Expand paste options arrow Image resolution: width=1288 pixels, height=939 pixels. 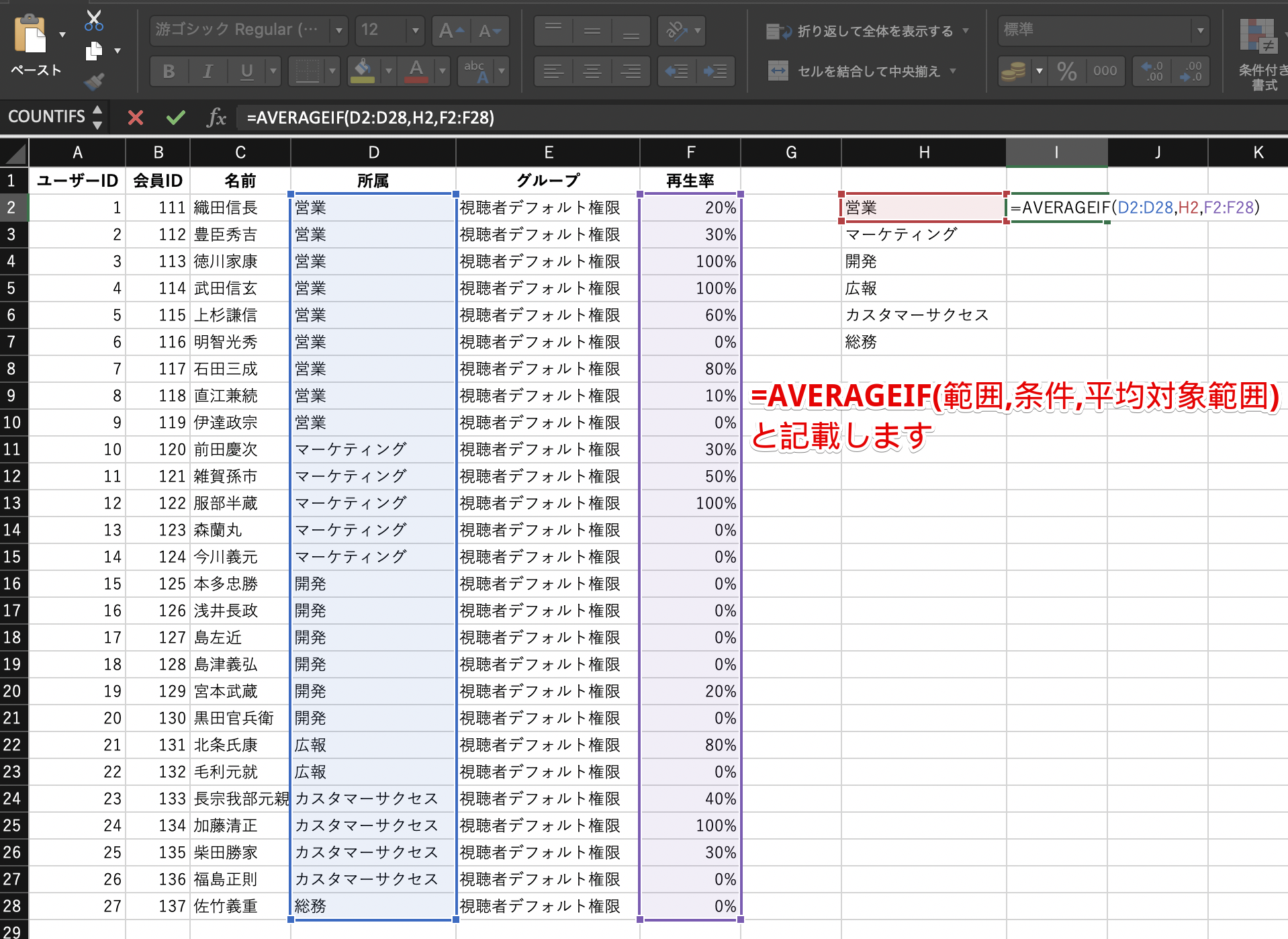coord(62,34)
